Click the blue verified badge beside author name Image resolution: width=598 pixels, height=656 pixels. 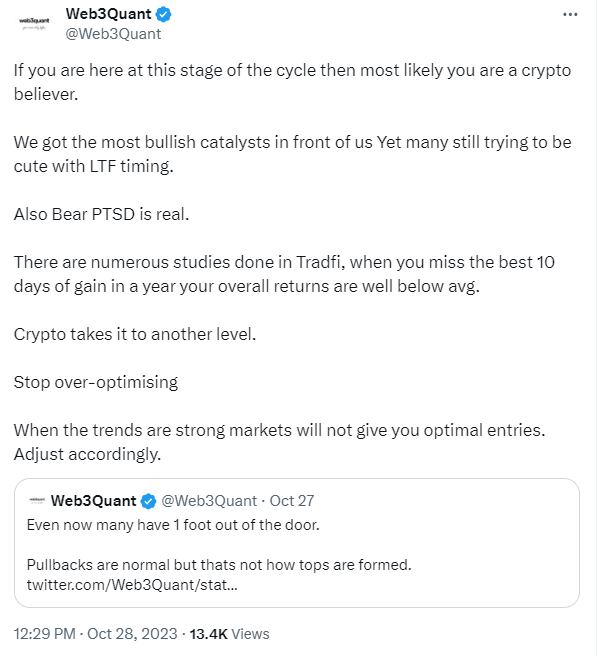click(163, 14)
